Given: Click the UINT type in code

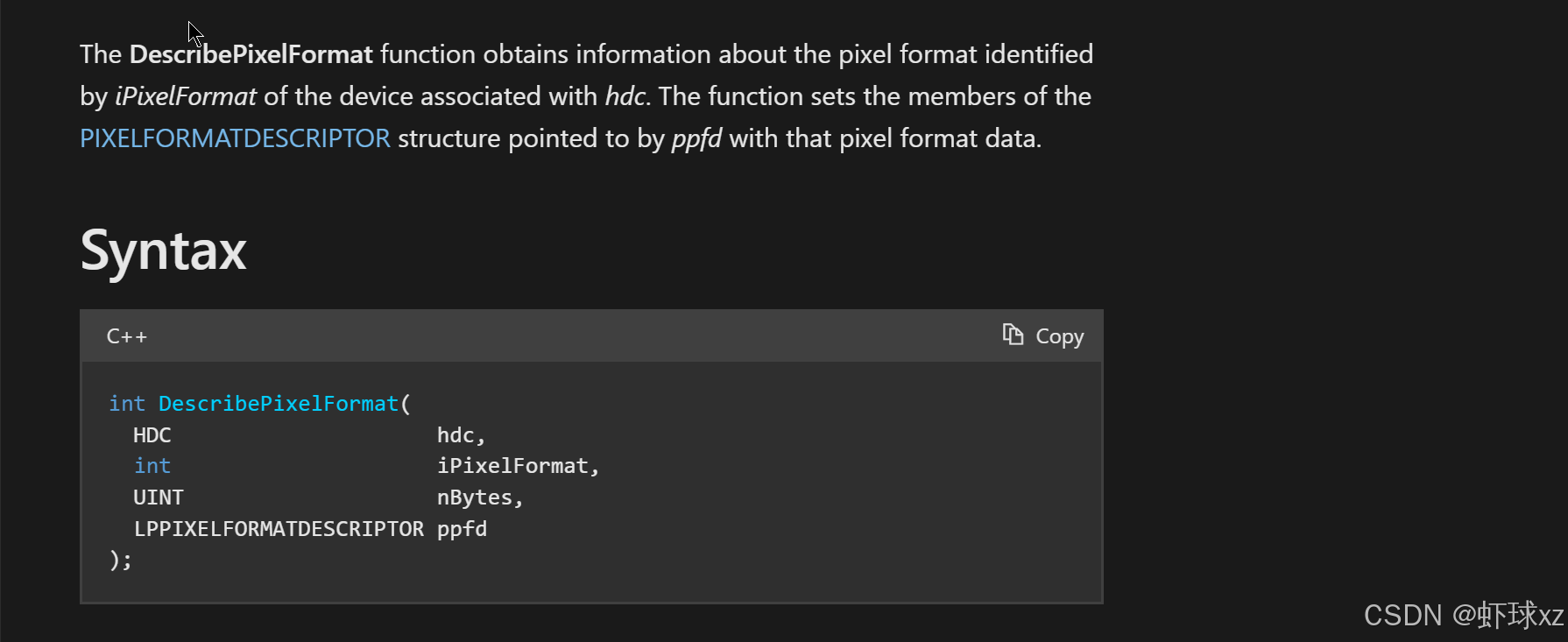Looking at the screenshot, I should pyautogui.click(x=159, y=497).
